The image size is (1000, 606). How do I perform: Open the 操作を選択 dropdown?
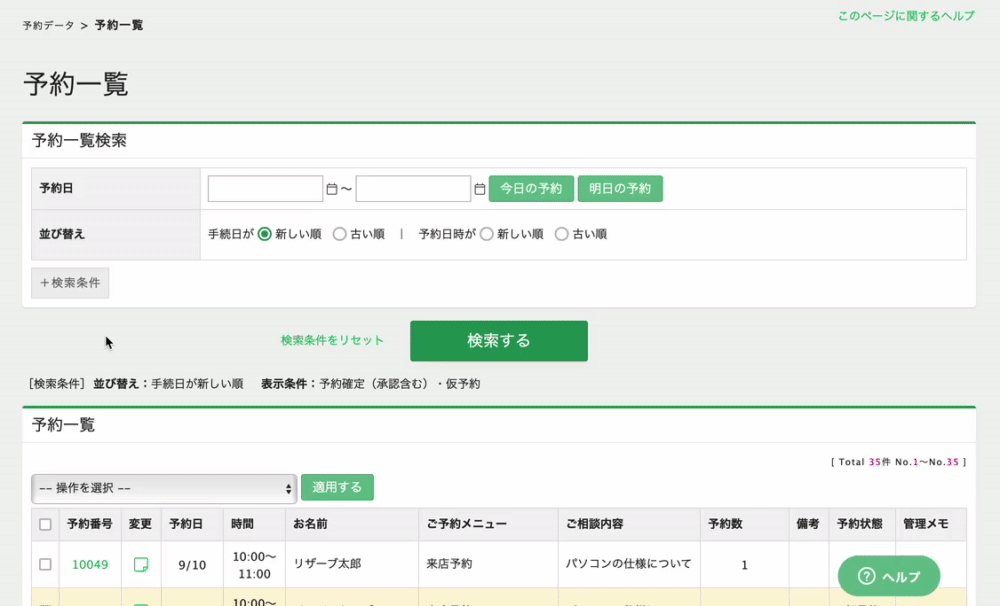point(164,488)
